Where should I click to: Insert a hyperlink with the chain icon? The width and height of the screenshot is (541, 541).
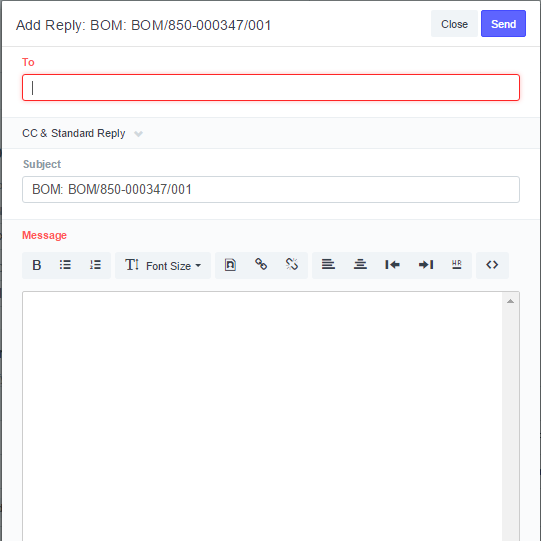tap(261, 265)
